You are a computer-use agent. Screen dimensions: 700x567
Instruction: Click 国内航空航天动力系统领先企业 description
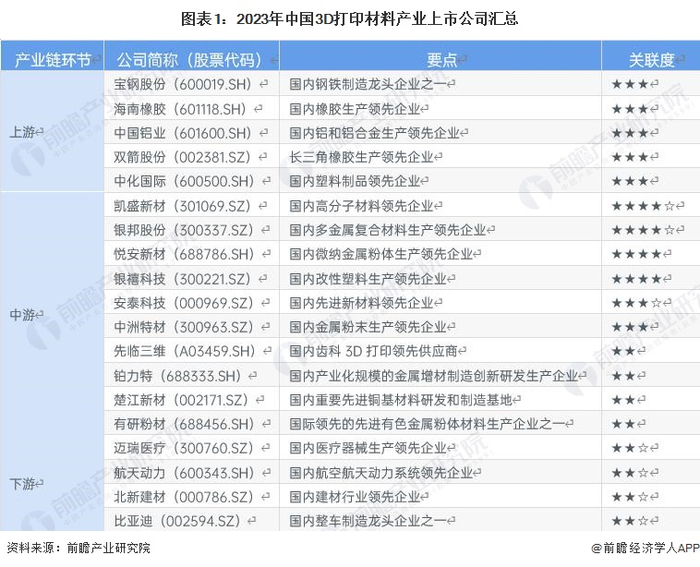(x=381, y=473)
